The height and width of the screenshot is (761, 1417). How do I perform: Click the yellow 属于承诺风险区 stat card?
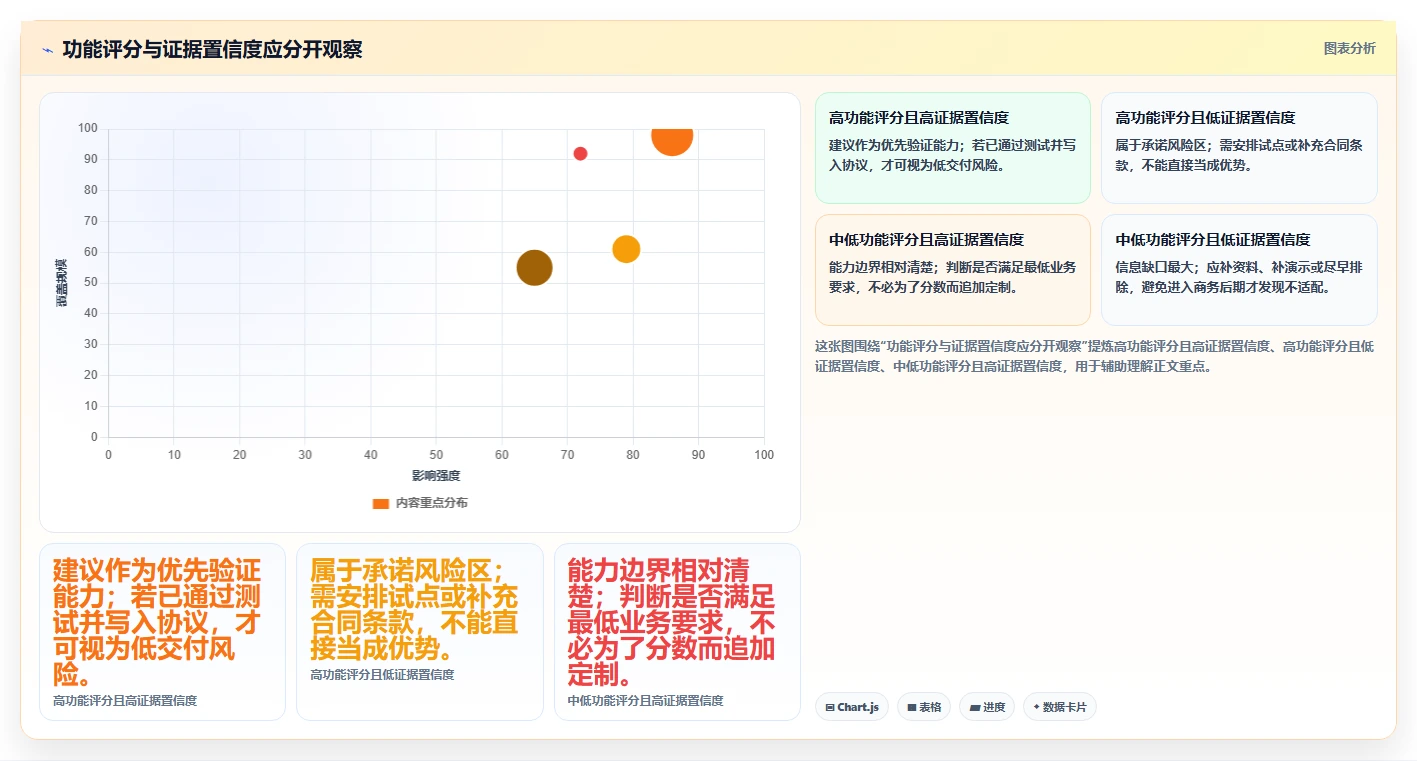[420, 632]
